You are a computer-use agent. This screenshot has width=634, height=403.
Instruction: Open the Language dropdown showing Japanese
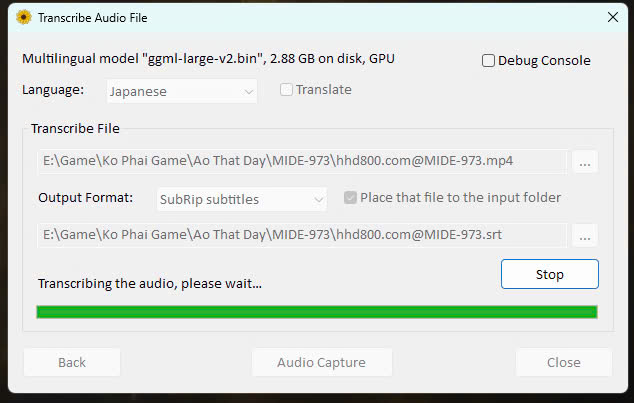click(181, 91)
